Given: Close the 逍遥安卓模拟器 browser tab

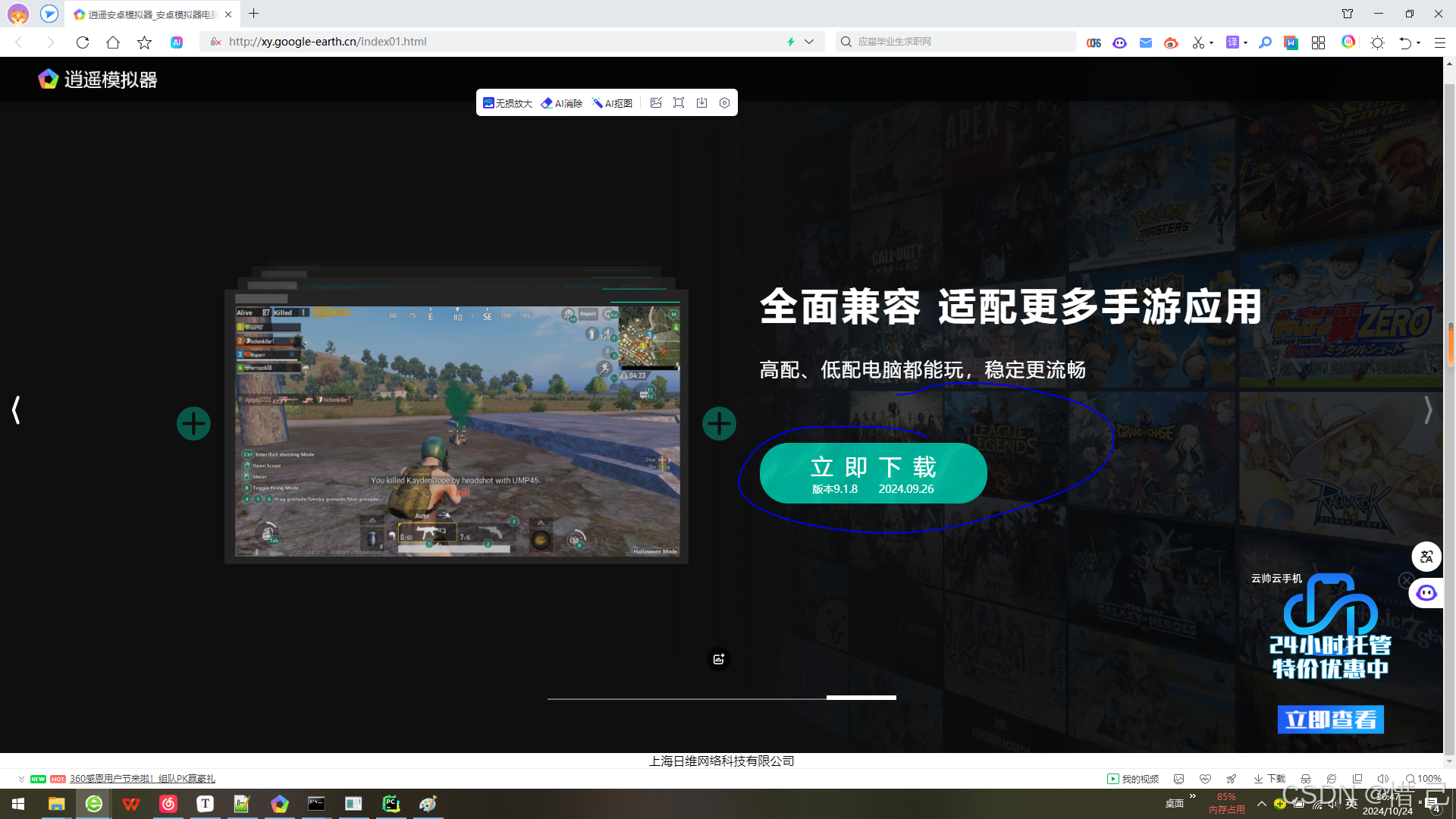Looking at the screenshot, I should coord(228,14).
